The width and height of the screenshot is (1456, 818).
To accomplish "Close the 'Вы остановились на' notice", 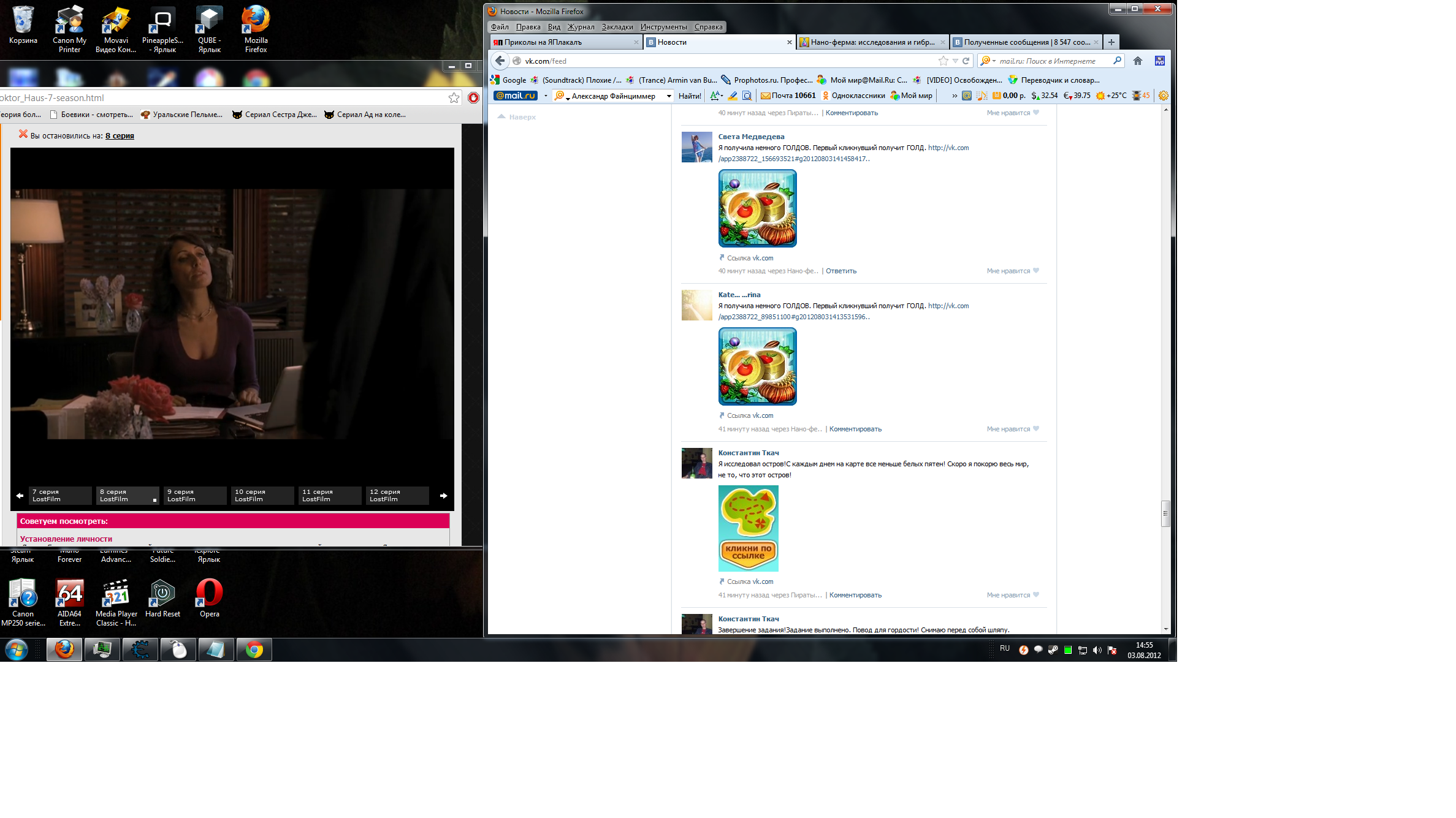I will point(23,134).
